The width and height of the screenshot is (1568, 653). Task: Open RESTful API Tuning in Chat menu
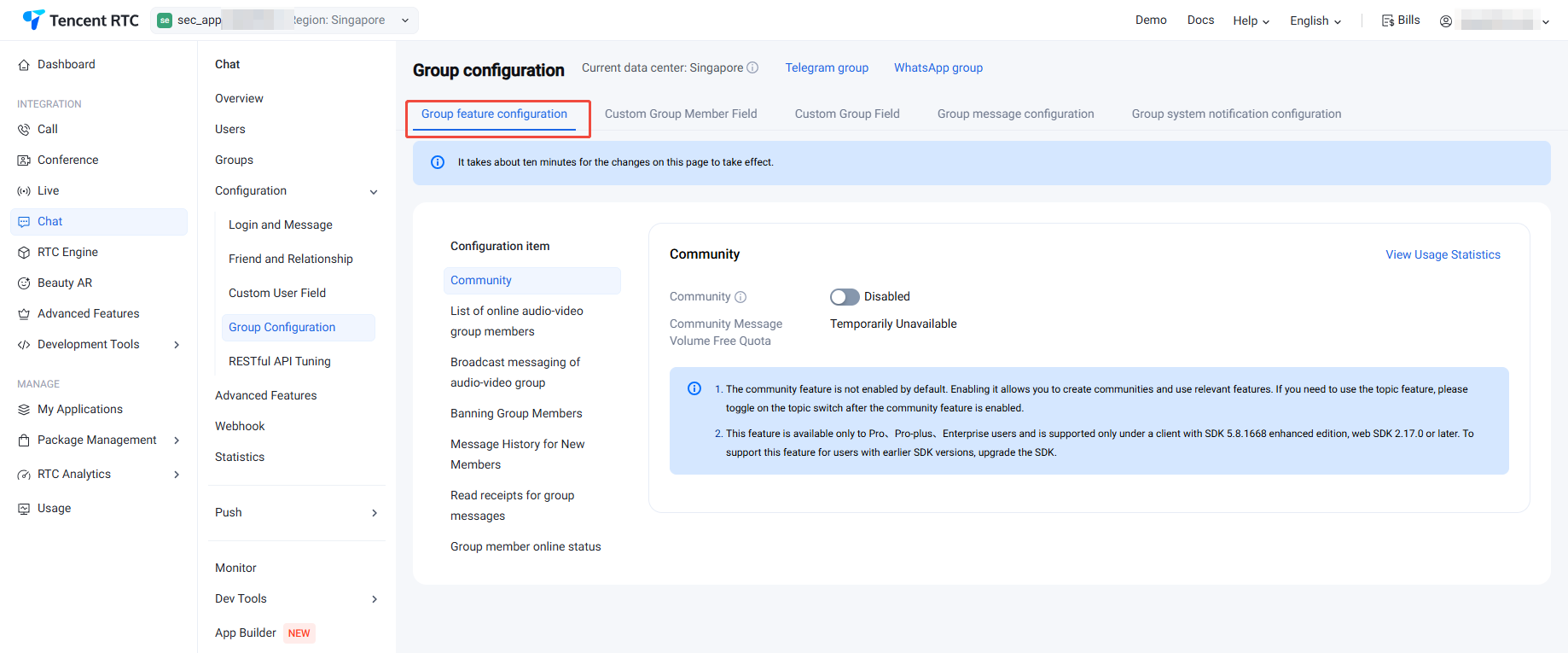(x=280, y=361)
